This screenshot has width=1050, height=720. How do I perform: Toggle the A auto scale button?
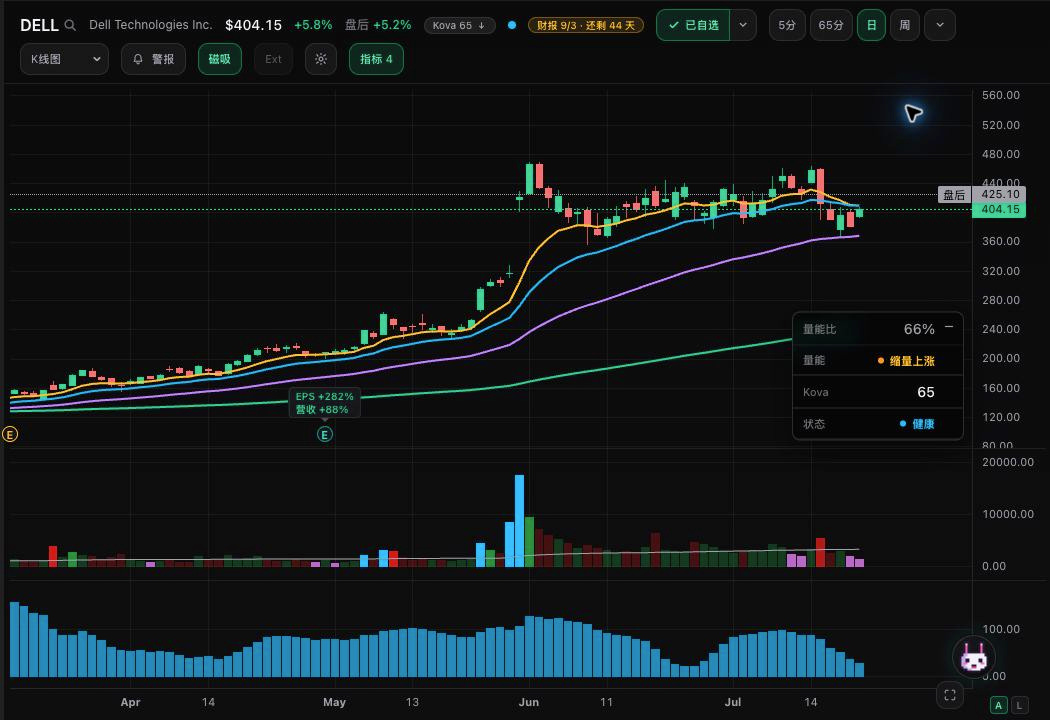(998, 705)
